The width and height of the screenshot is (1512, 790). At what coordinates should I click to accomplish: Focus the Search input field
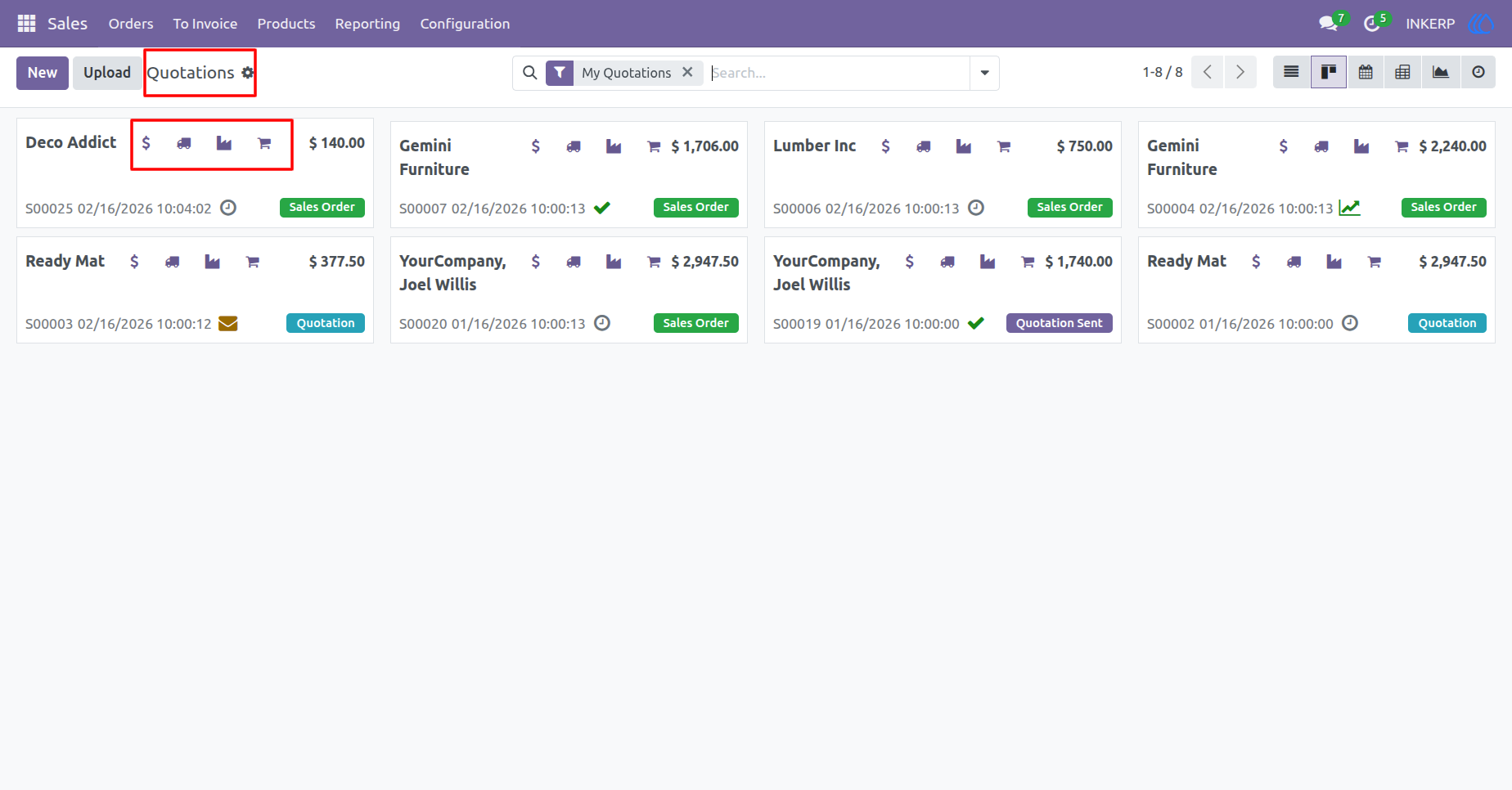tap(839, 73)
